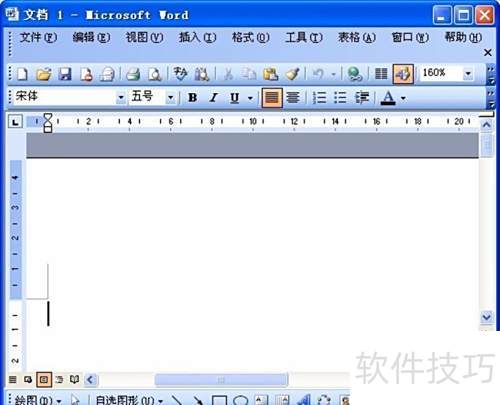Open the 窗口(W) menu
Screen dimensions: 500x405
click(410, 37)
